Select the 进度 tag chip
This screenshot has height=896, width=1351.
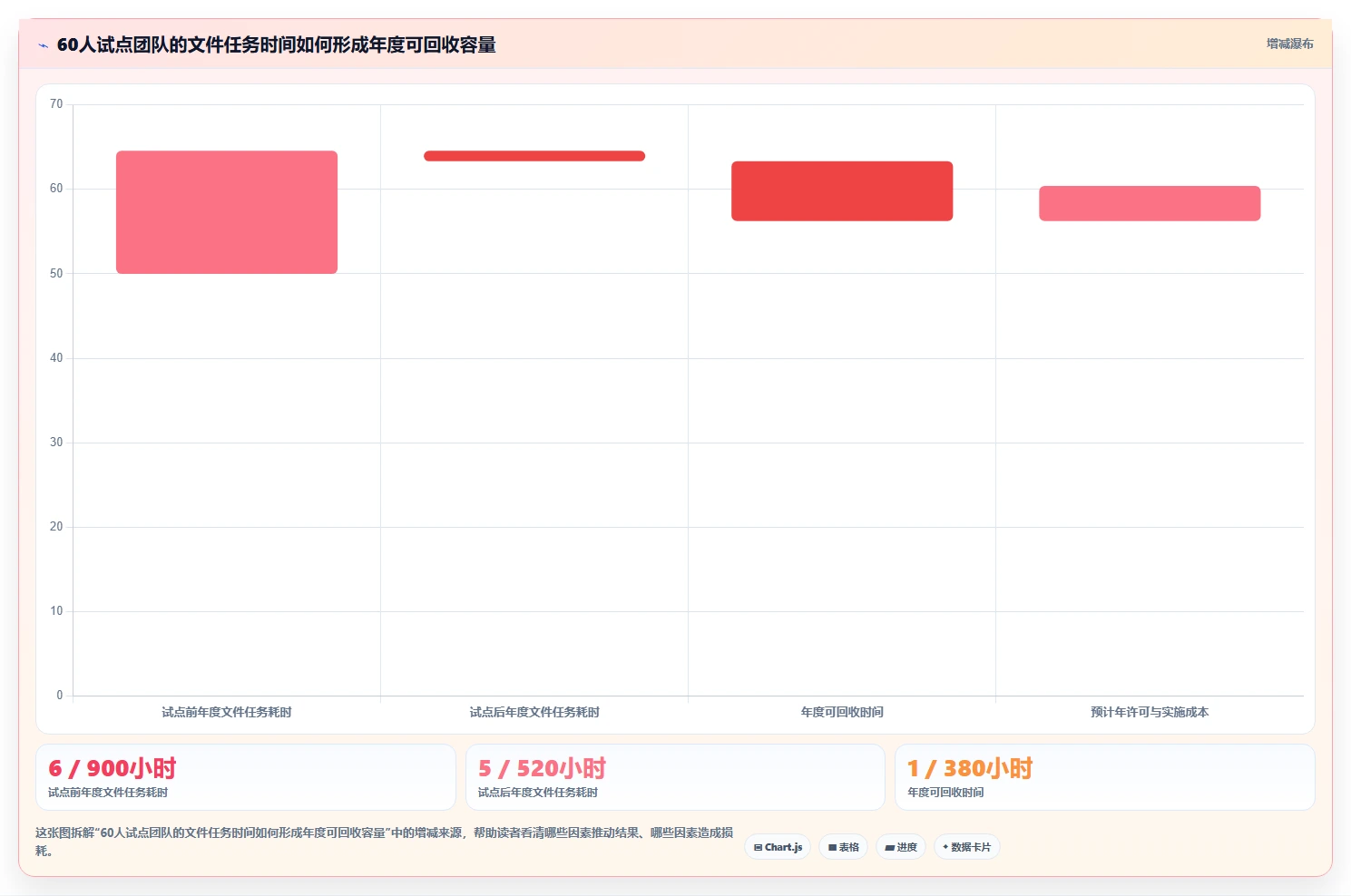click(x=901, y=847)
